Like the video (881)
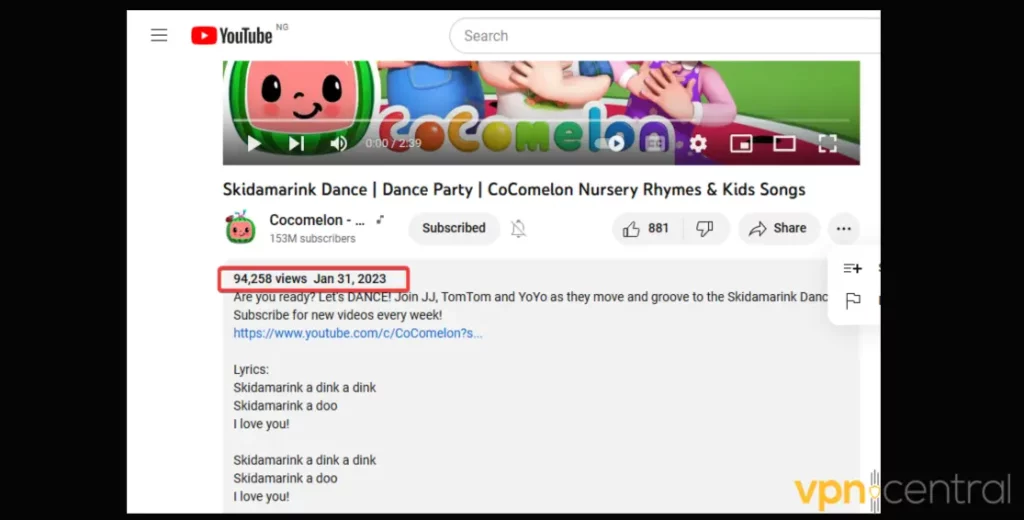Viewport: 1024px width, 520px height. [x=646, y=228]
